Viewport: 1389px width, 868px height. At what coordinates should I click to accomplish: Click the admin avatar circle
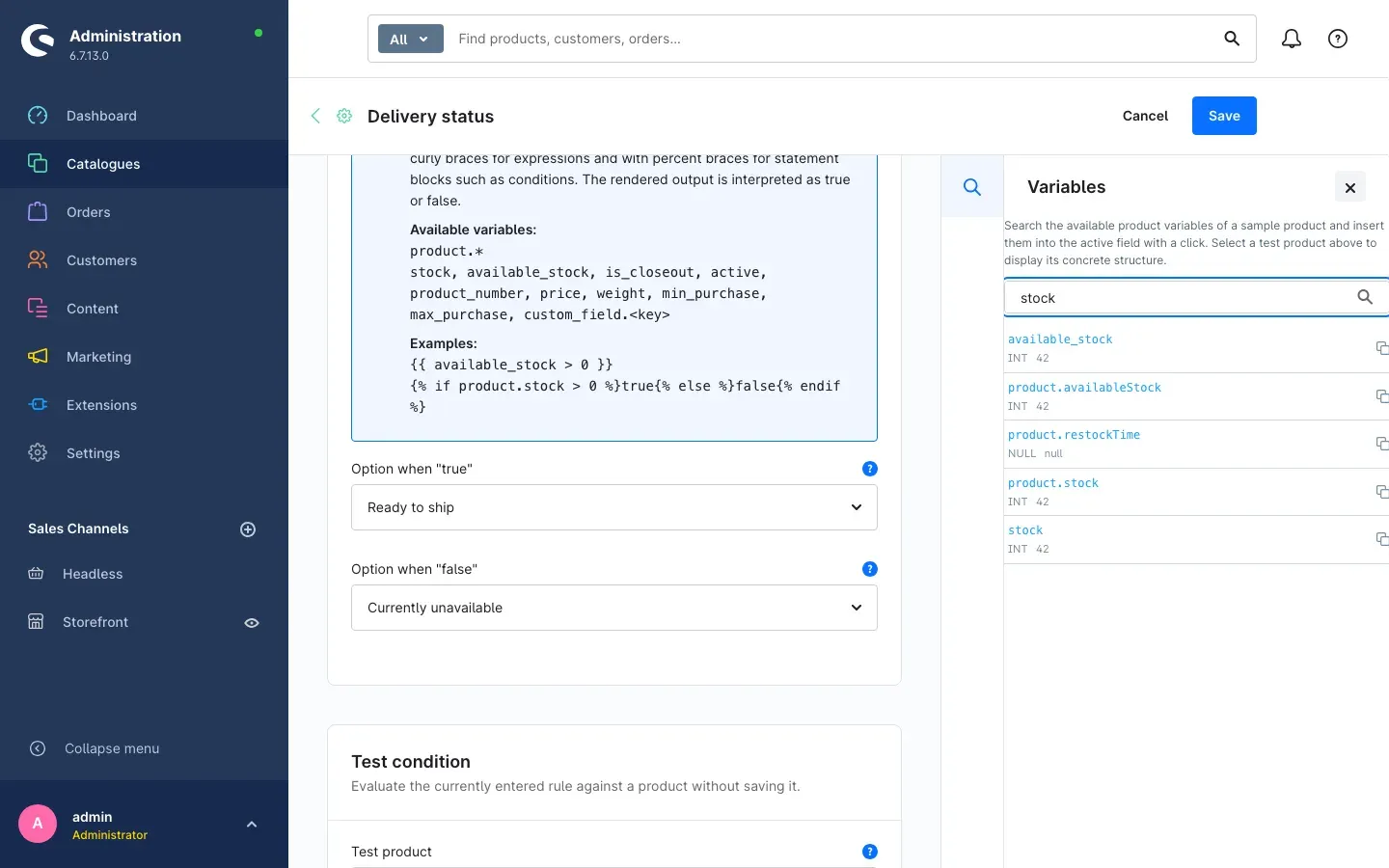(x=38, y=824)
